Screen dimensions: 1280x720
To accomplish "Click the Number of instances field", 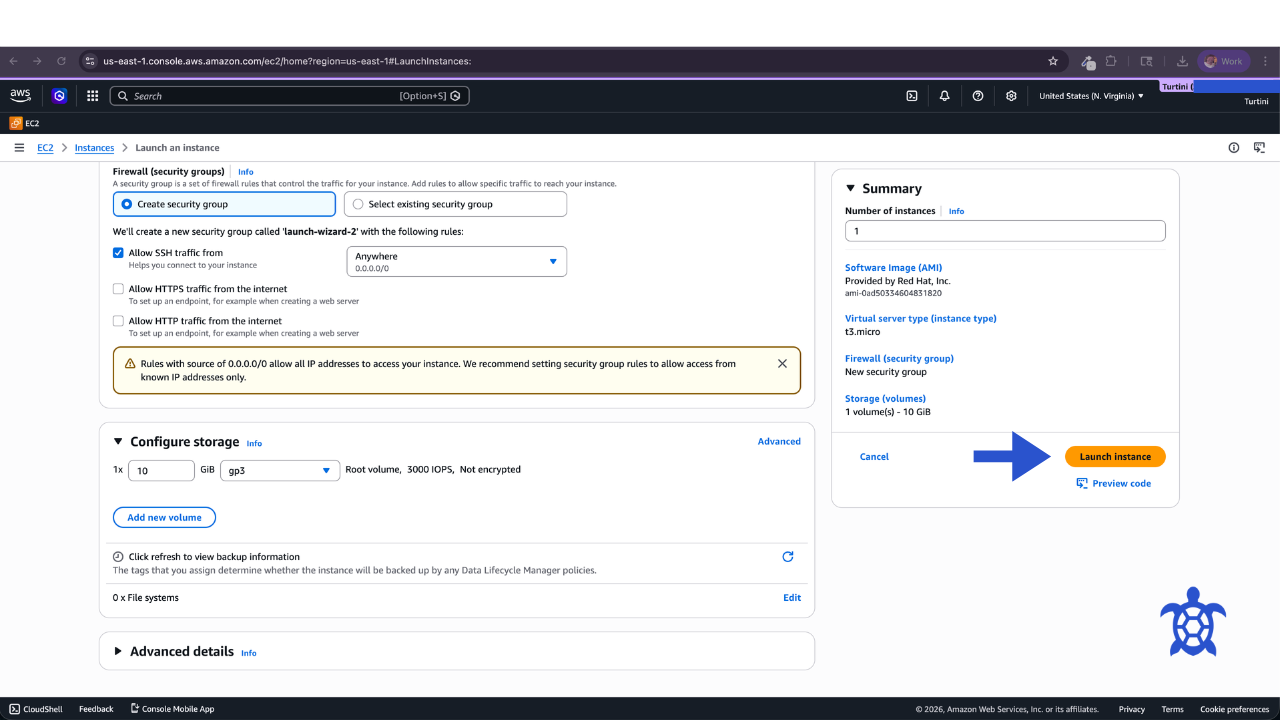I will 1005,231.
